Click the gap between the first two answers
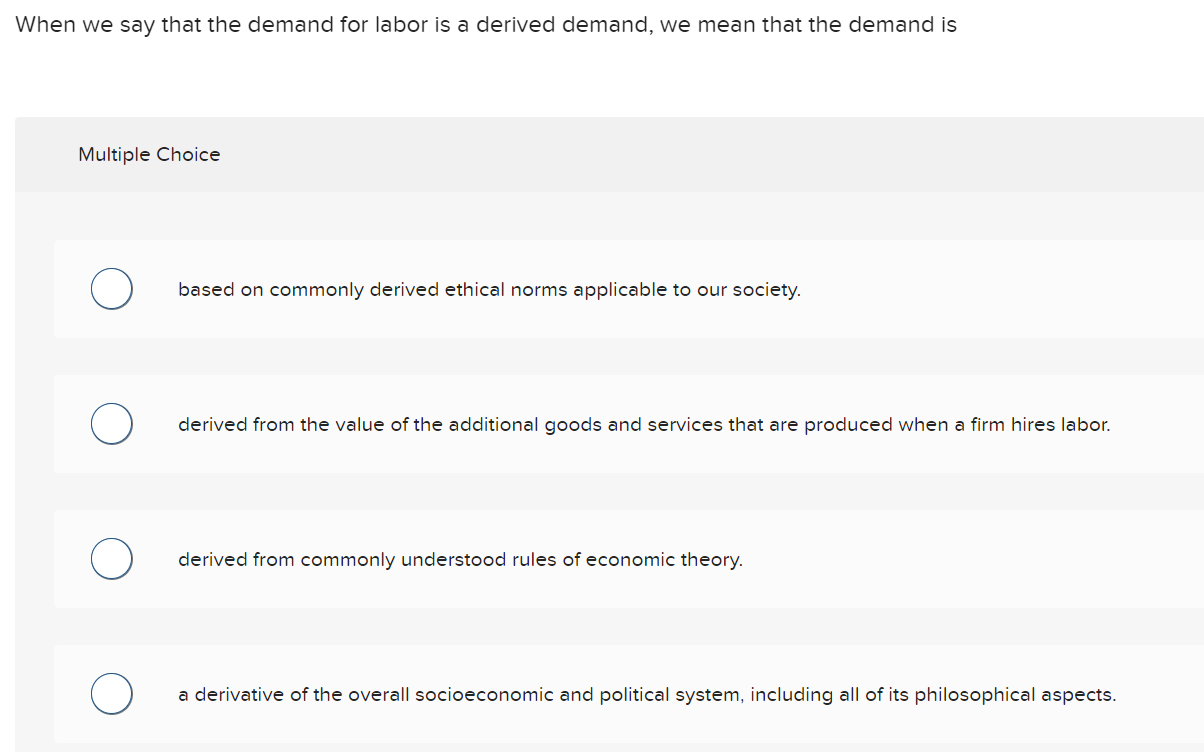The image size is (1204, 752). 600,355
